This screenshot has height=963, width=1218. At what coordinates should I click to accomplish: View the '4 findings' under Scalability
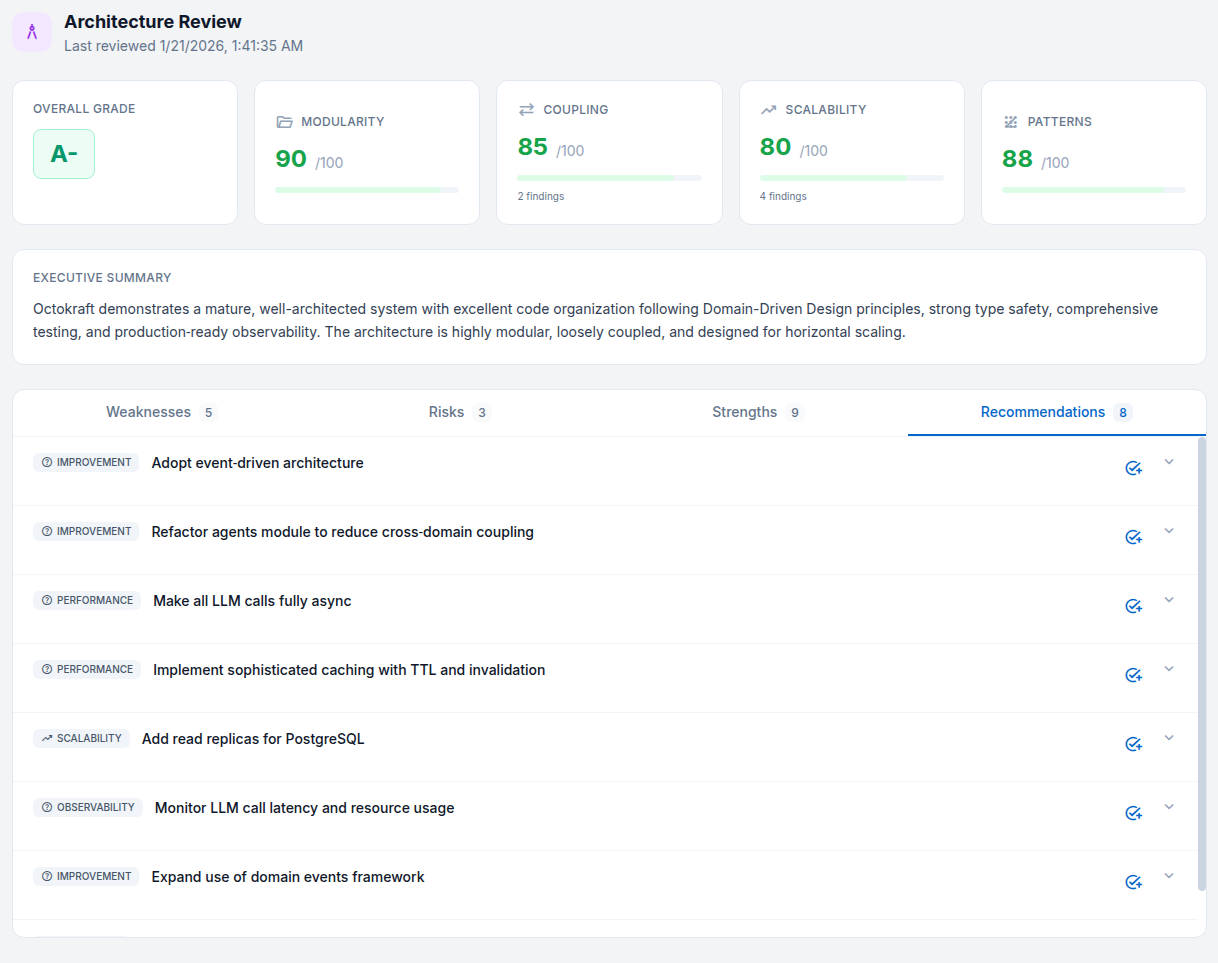(783, 196)
